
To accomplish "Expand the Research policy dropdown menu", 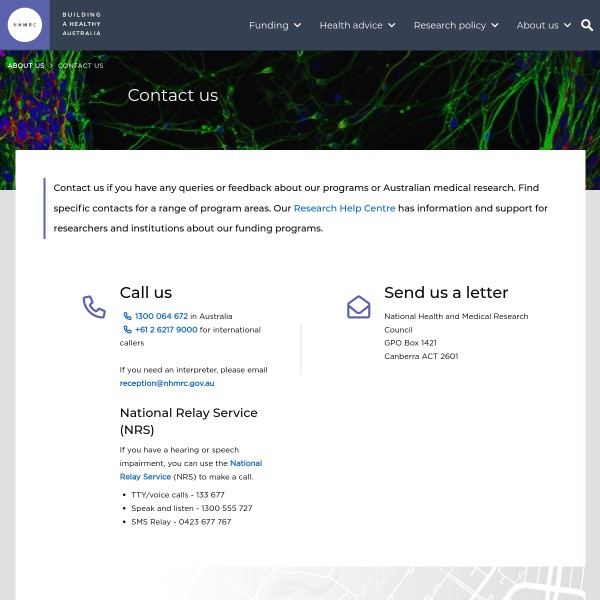I will point(456,25).
